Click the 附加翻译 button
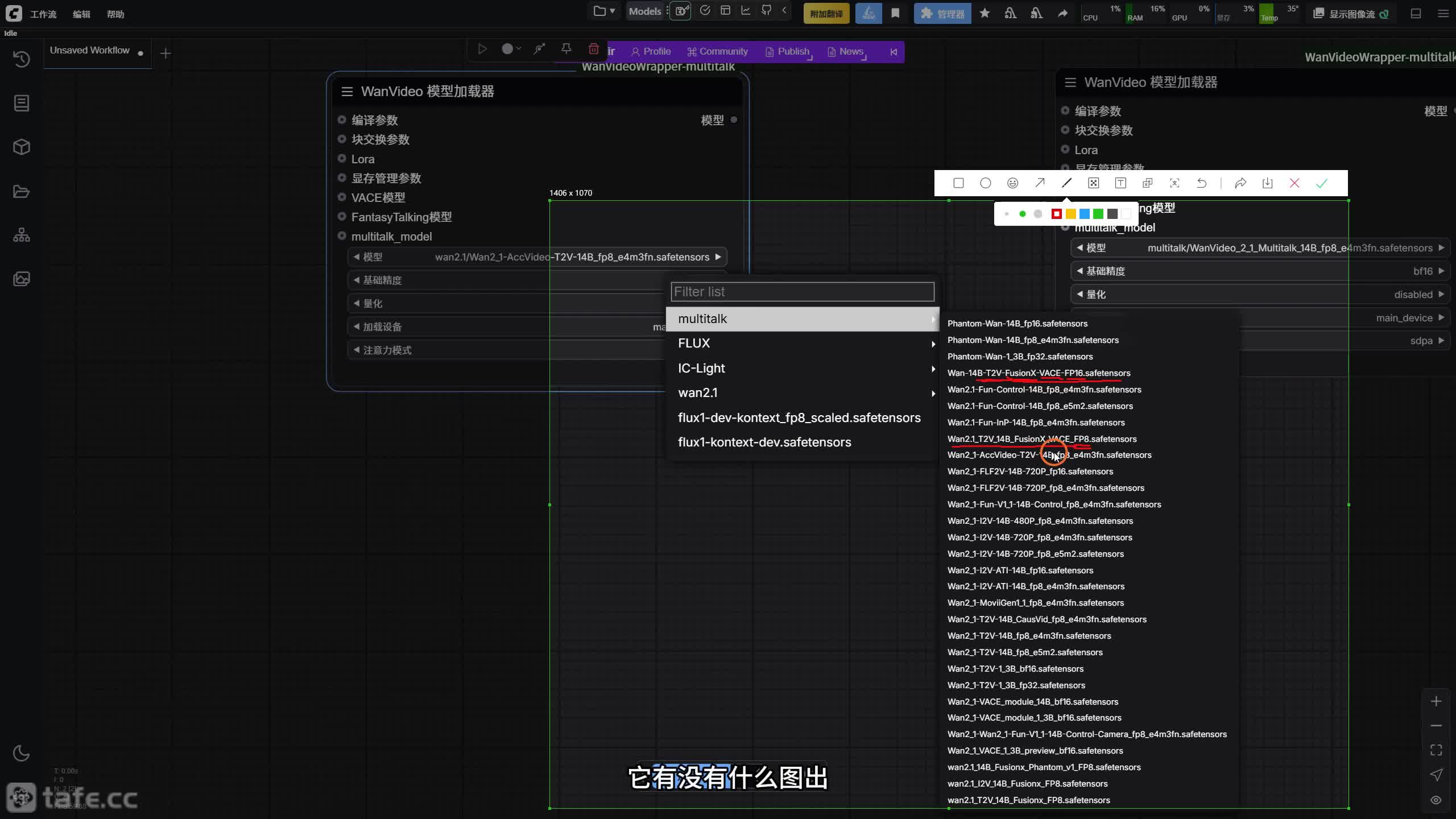Image resolution: width=1456 pixels, height=819 pixels. tap(826, 14)
